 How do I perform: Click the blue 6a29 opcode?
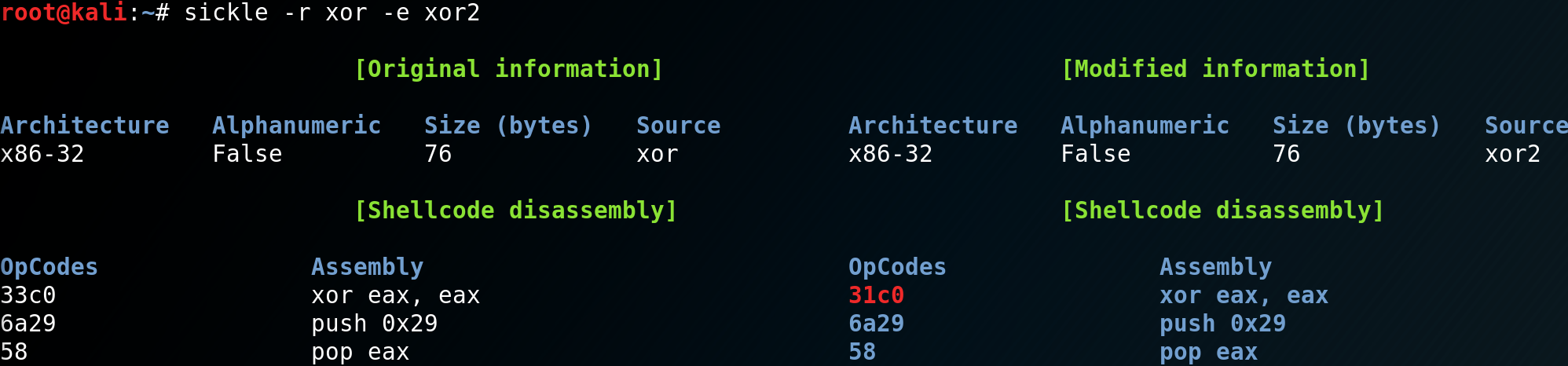tap(876, 324)
